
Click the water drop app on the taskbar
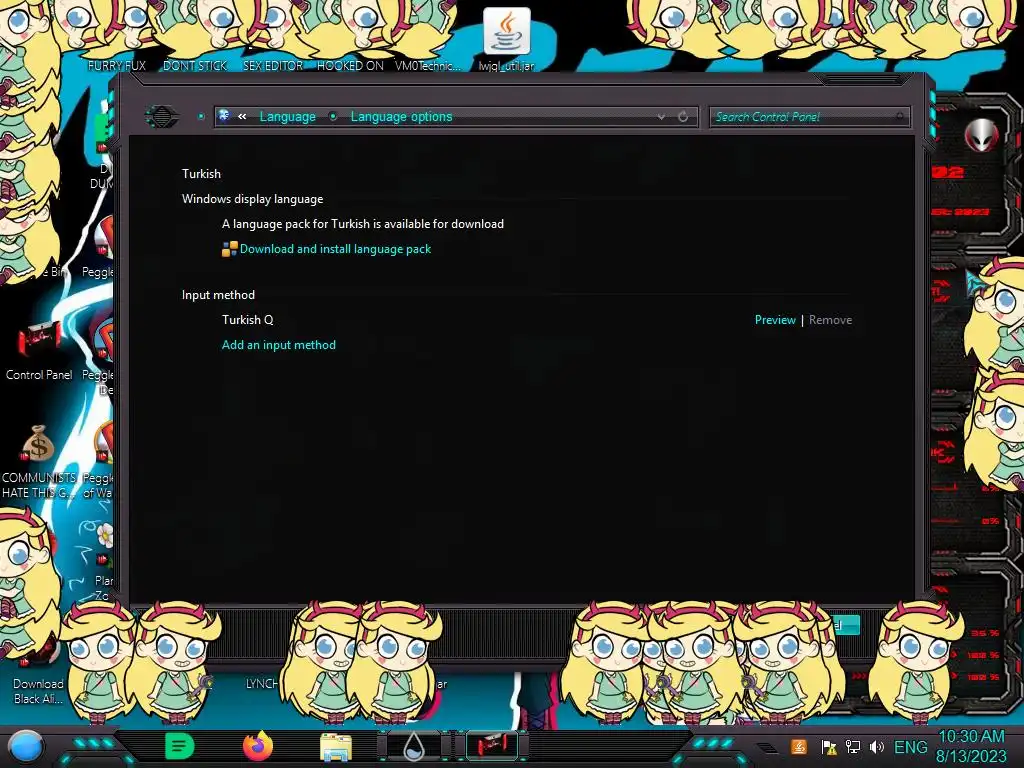(x=414, y=746)
